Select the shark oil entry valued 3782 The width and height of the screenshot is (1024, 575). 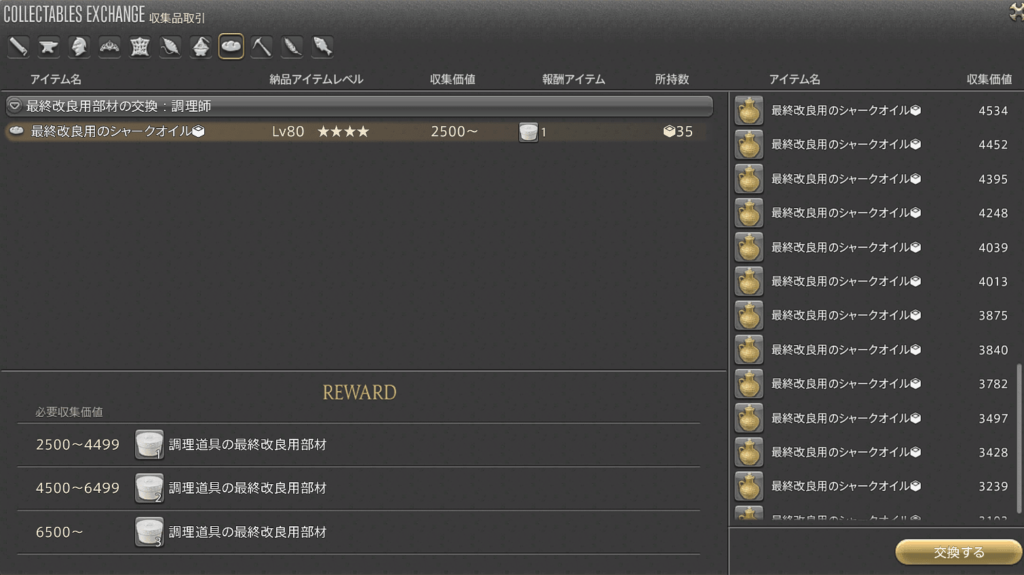coord(872,384)
